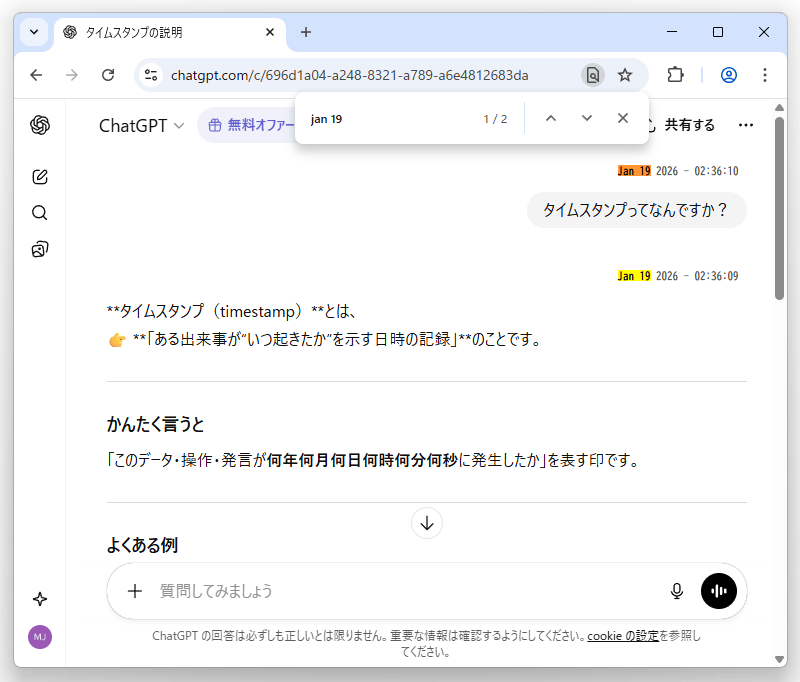Open the search chats magnifier icon

[40, 213]
